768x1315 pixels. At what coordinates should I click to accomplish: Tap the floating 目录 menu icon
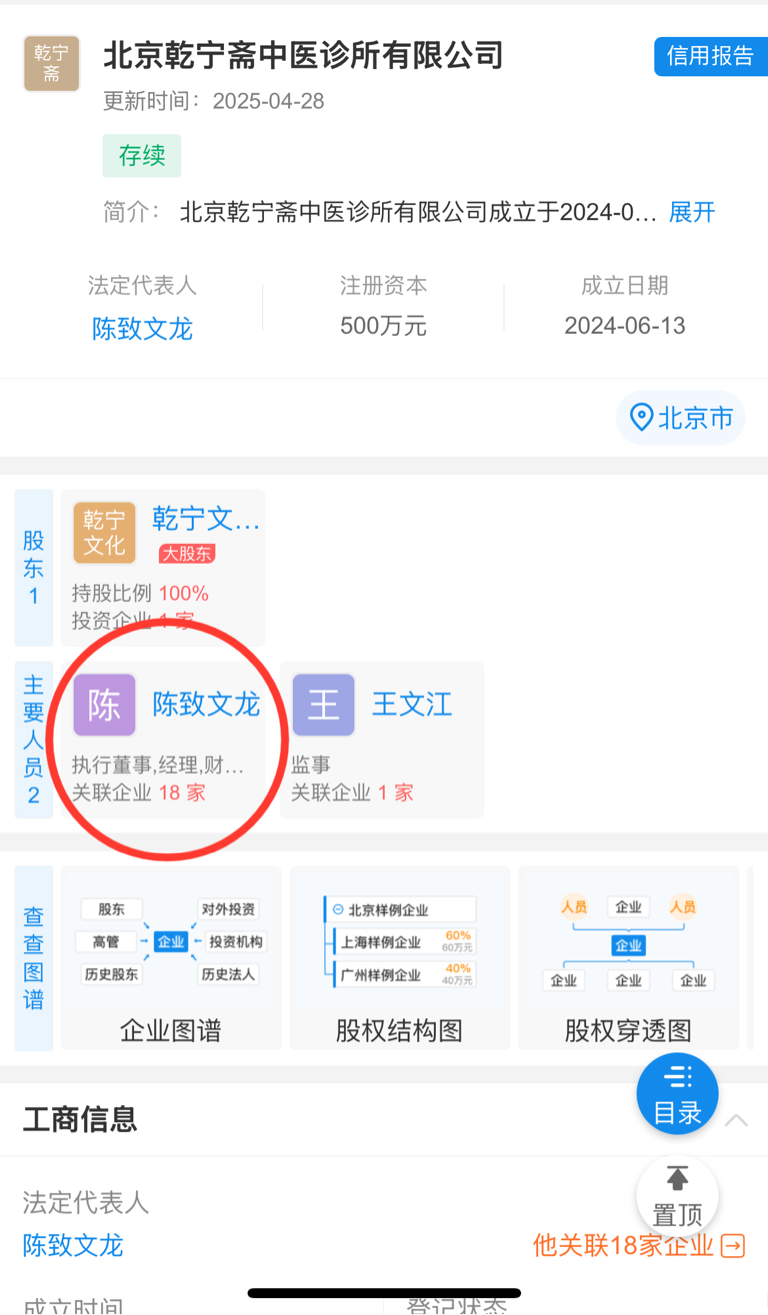point(678,1093)
